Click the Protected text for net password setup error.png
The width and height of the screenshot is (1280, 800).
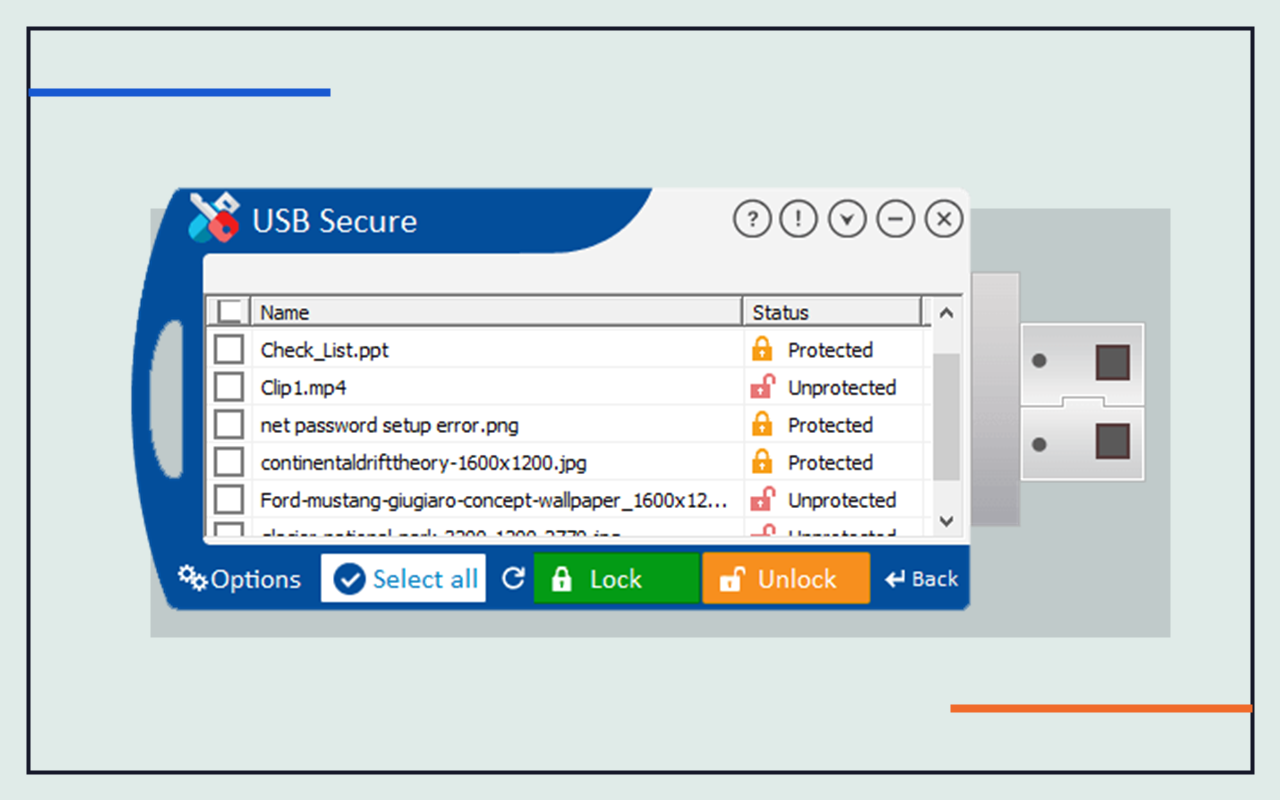830,425
